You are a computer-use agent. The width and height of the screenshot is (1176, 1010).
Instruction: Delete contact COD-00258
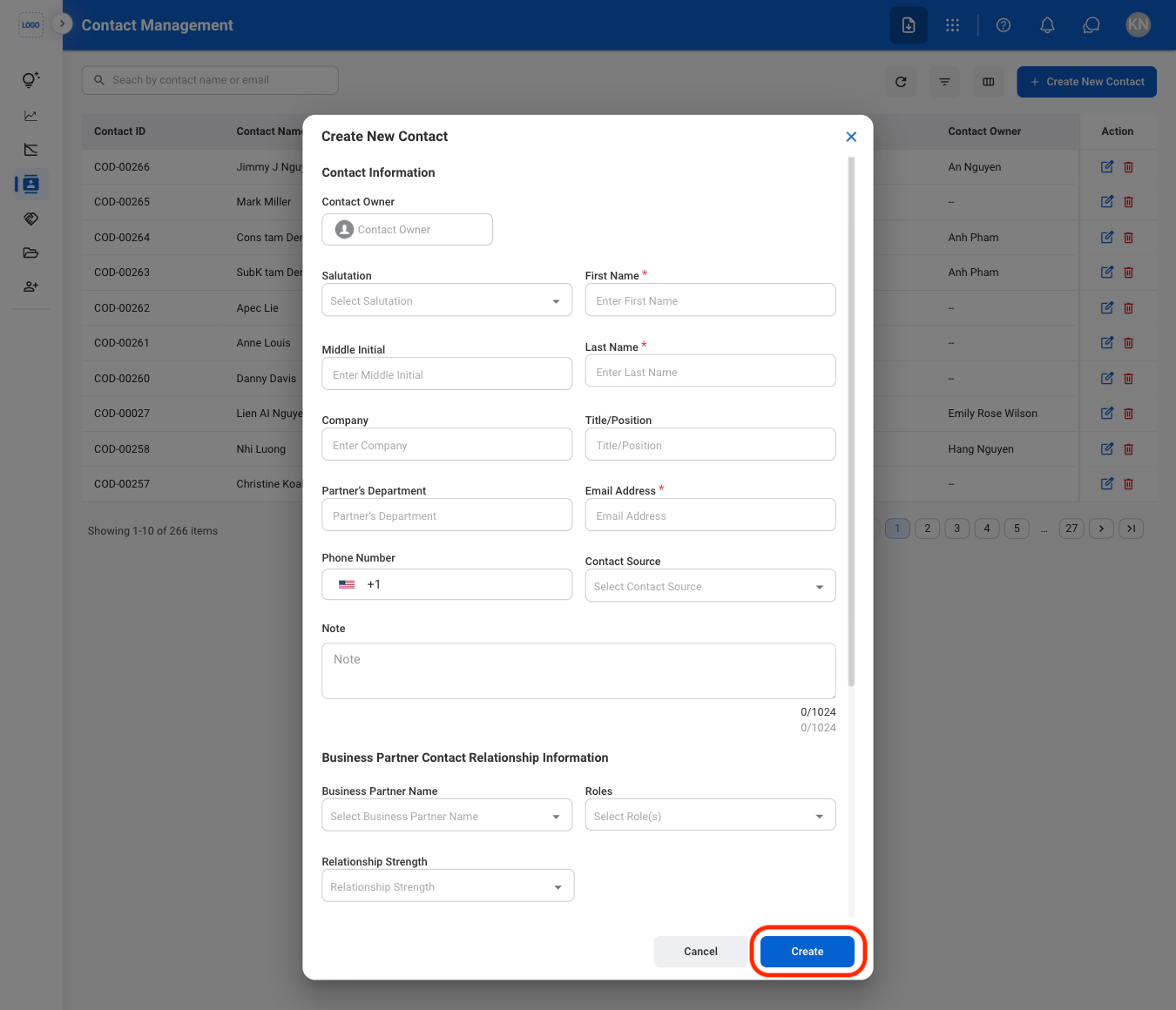[1128, 448]
